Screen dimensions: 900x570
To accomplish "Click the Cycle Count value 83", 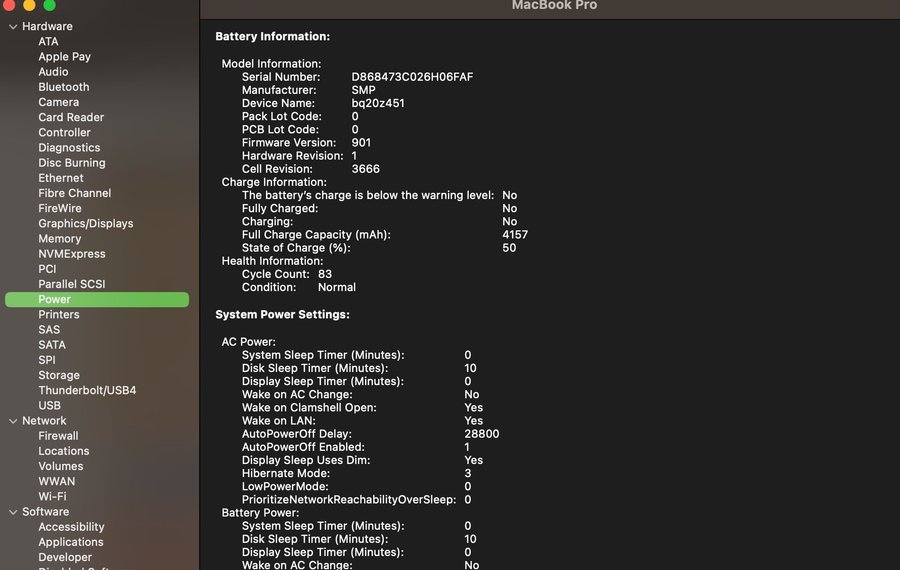I will (325, 274).
